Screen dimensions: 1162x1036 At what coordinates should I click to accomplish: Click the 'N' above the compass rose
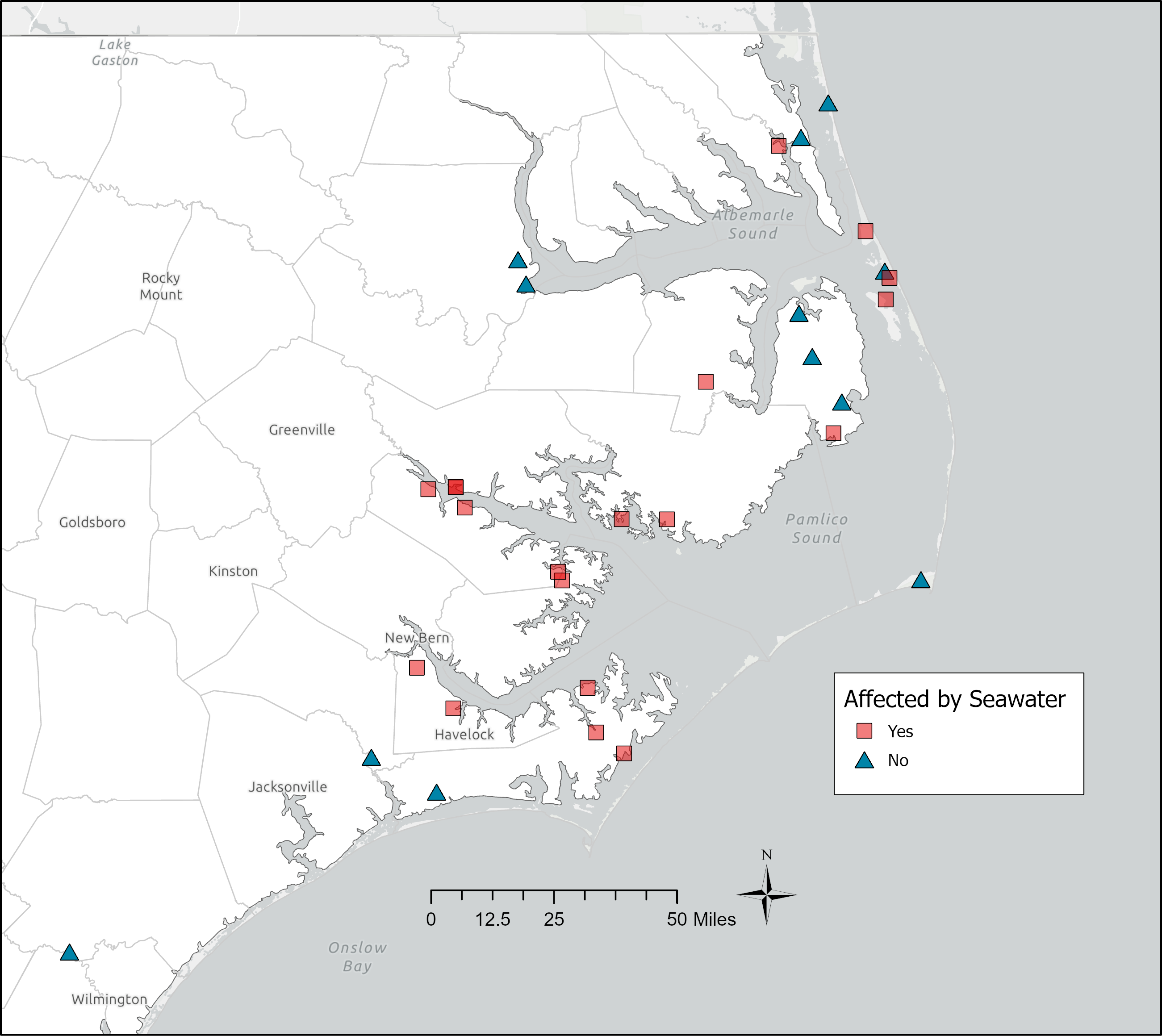click(x=766, y=855)
